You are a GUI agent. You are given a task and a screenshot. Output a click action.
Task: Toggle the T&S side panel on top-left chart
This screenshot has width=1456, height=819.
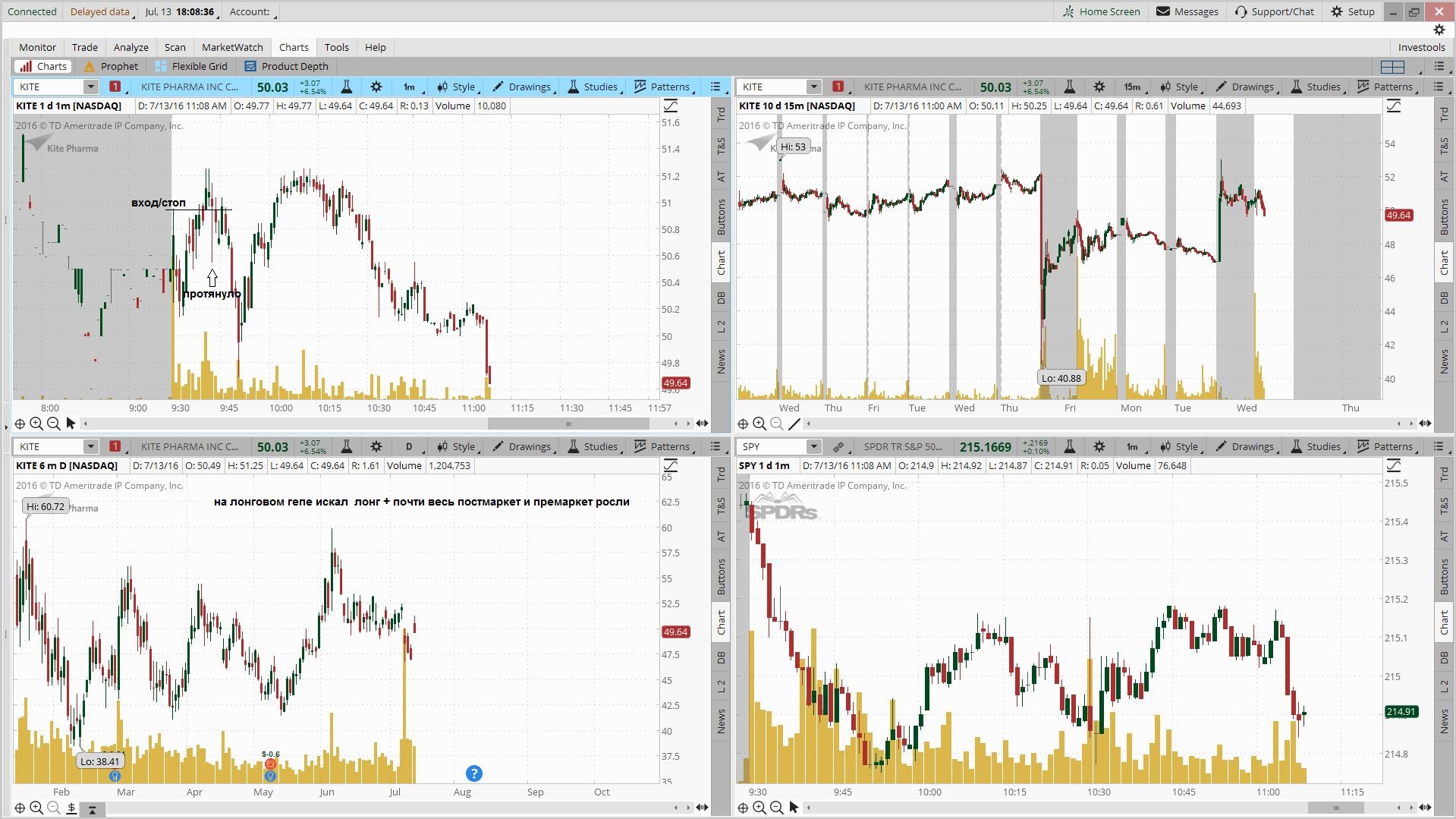click(721, 146)
